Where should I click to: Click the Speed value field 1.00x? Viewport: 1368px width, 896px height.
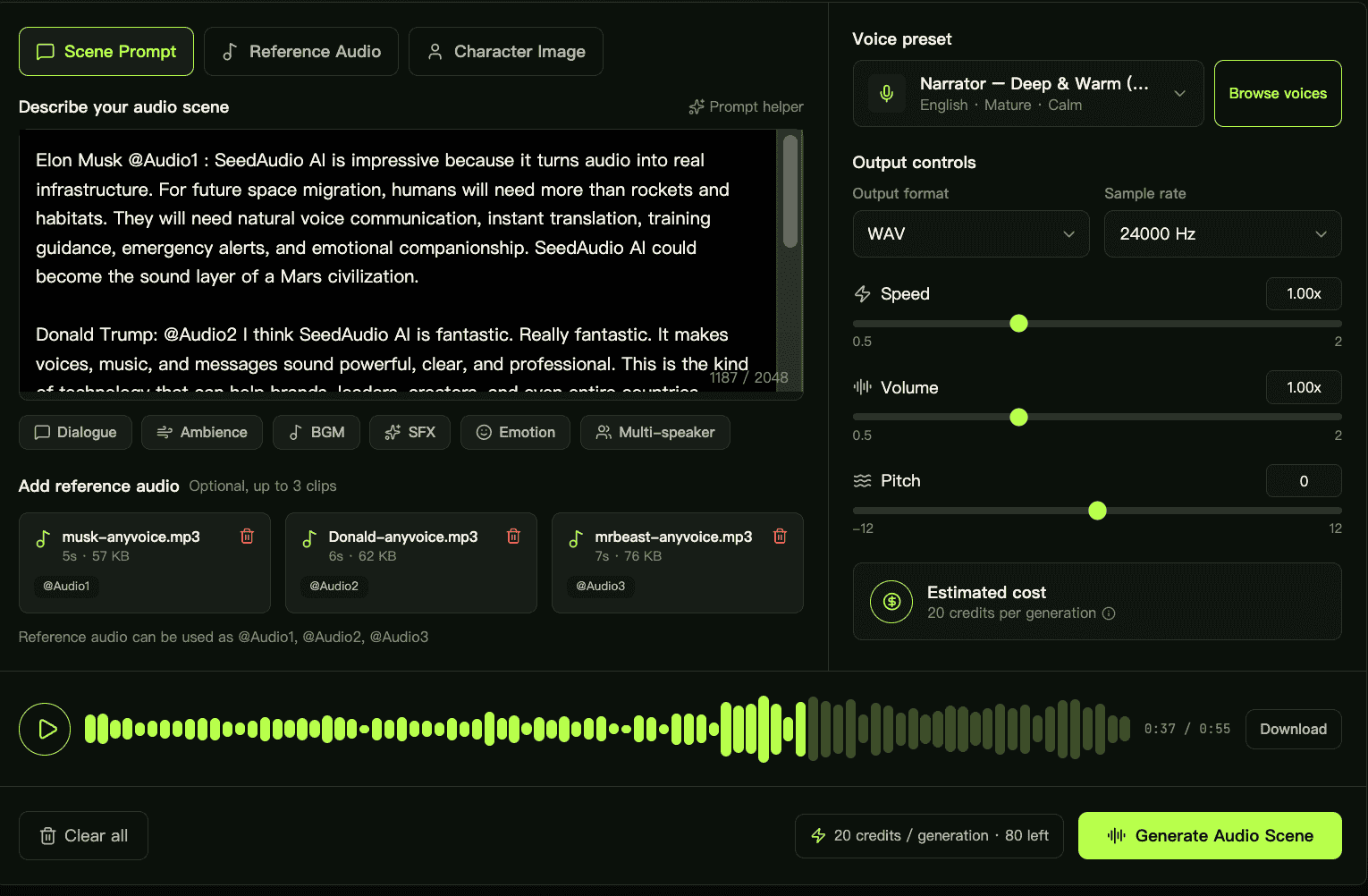point(1304,294)
